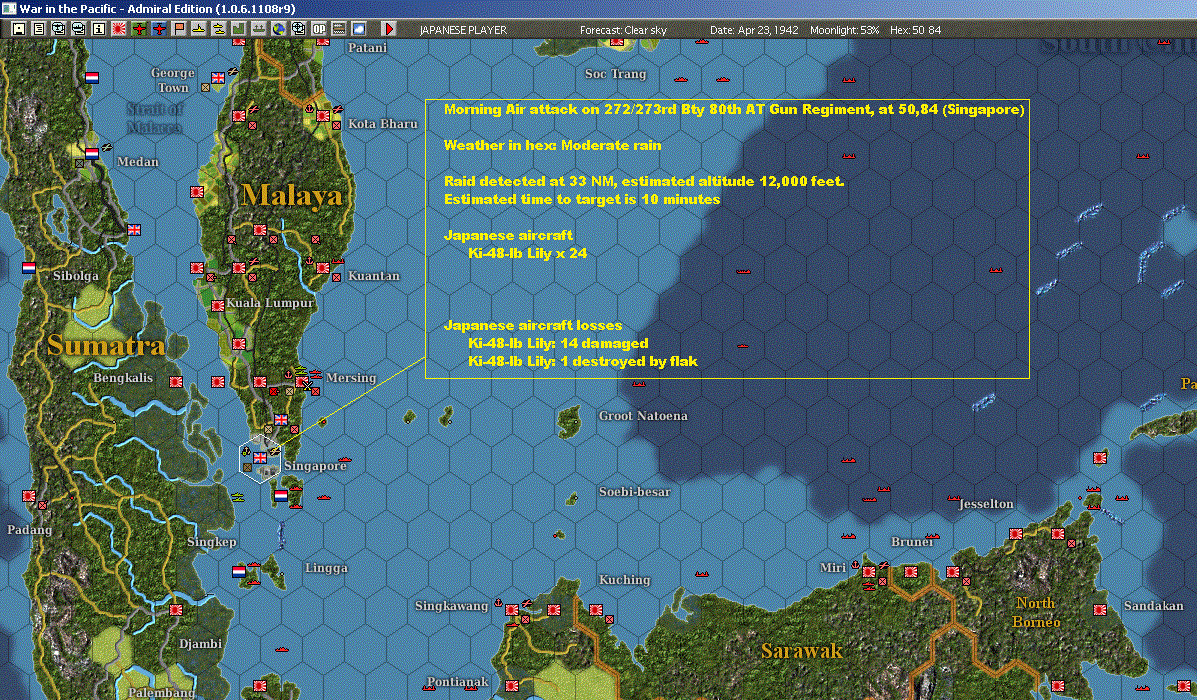Click the first stacked-monitors toolbar icon
The height and width of the screenshot is (700, 1197).
pos(59,29)
